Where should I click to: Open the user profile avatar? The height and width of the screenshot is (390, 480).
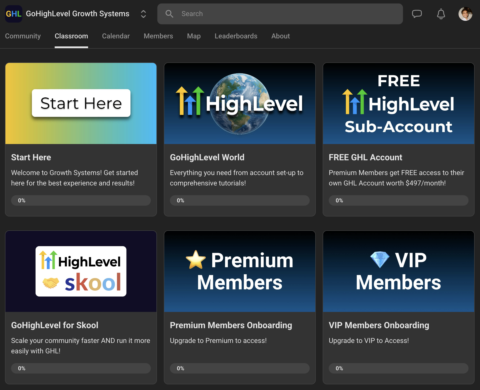(465, 14)
